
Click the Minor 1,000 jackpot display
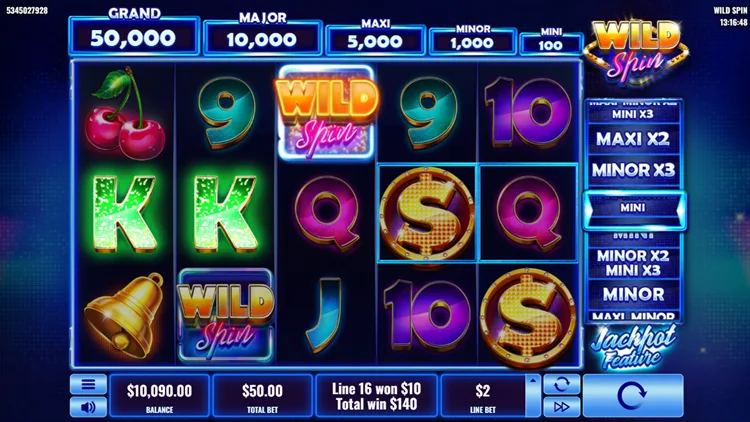coord(473,42)
